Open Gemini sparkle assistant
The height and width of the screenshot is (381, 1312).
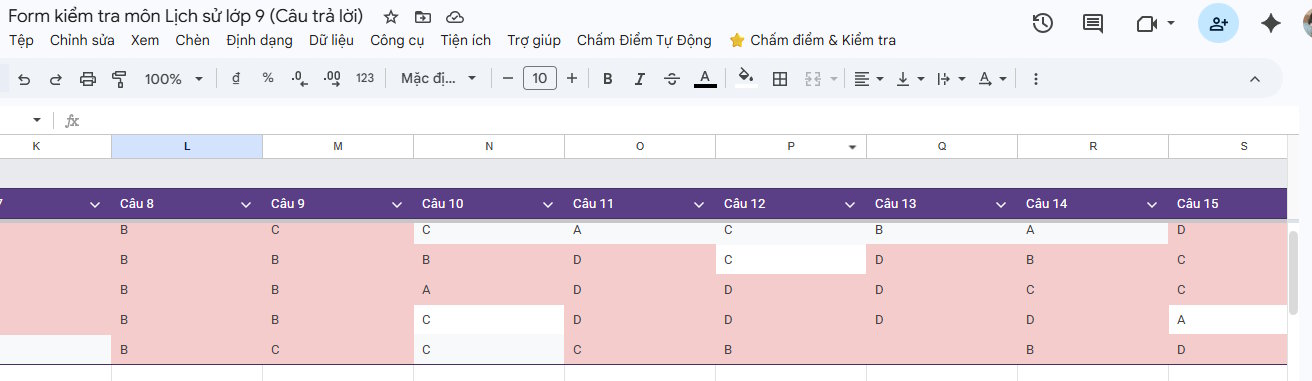pos(1271,23)
